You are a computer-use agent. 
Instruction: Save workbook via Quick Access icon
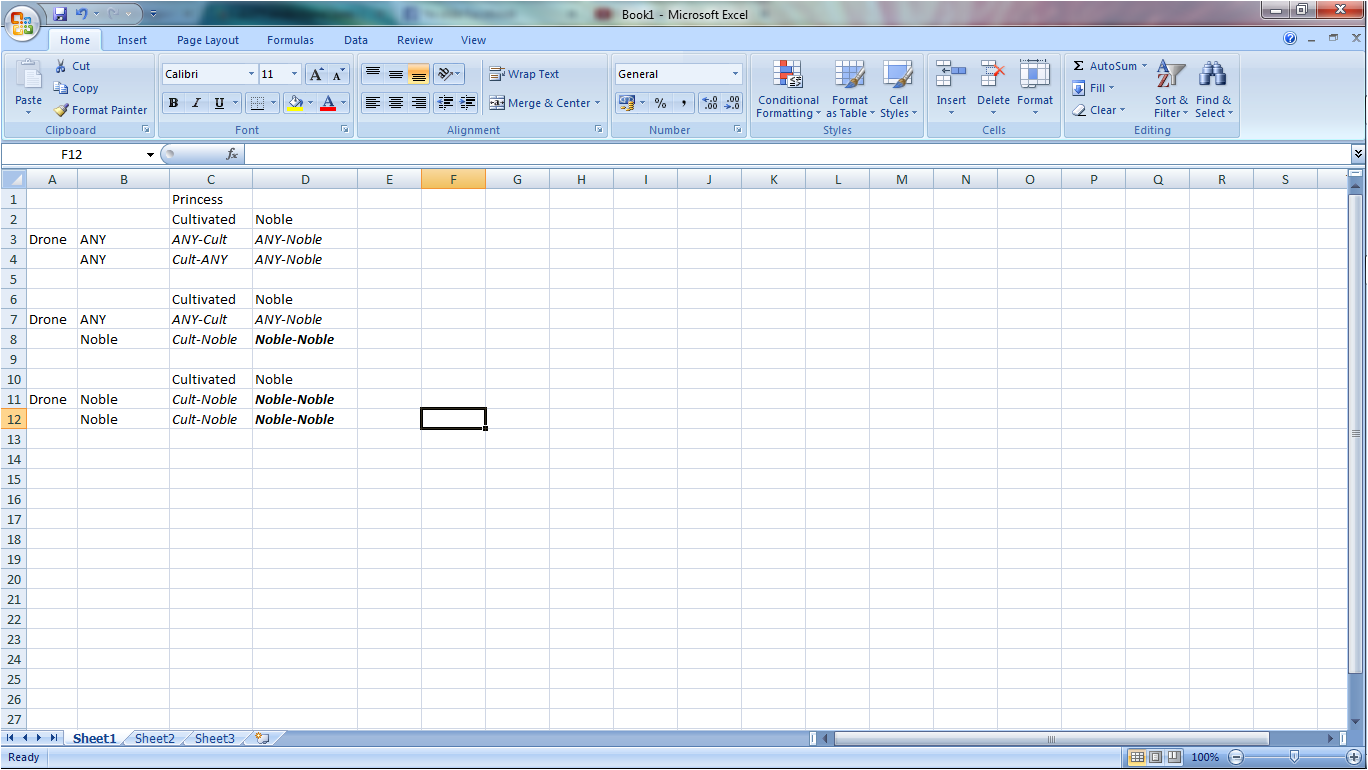point(60,14)
